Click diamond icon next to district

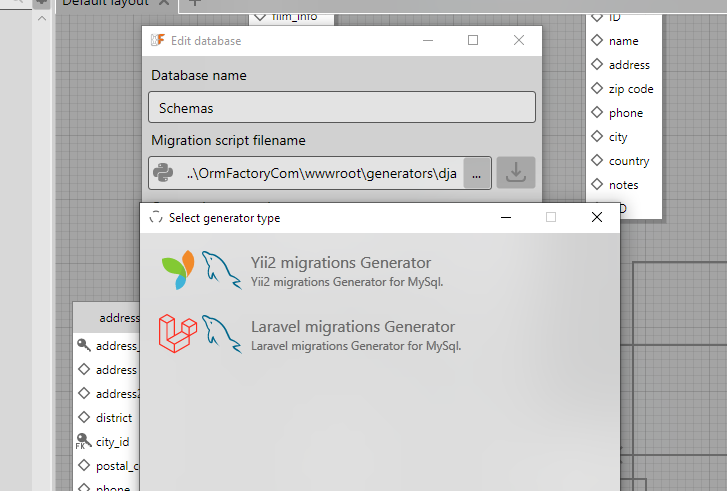click(84, 417)
